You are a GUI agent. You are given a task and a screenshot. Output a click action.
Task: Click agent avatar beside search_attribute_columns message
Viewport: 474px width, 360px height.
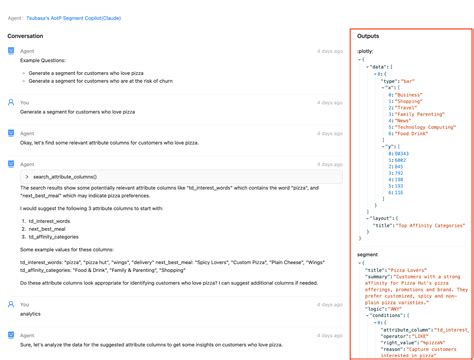click(x=11, y=164)
